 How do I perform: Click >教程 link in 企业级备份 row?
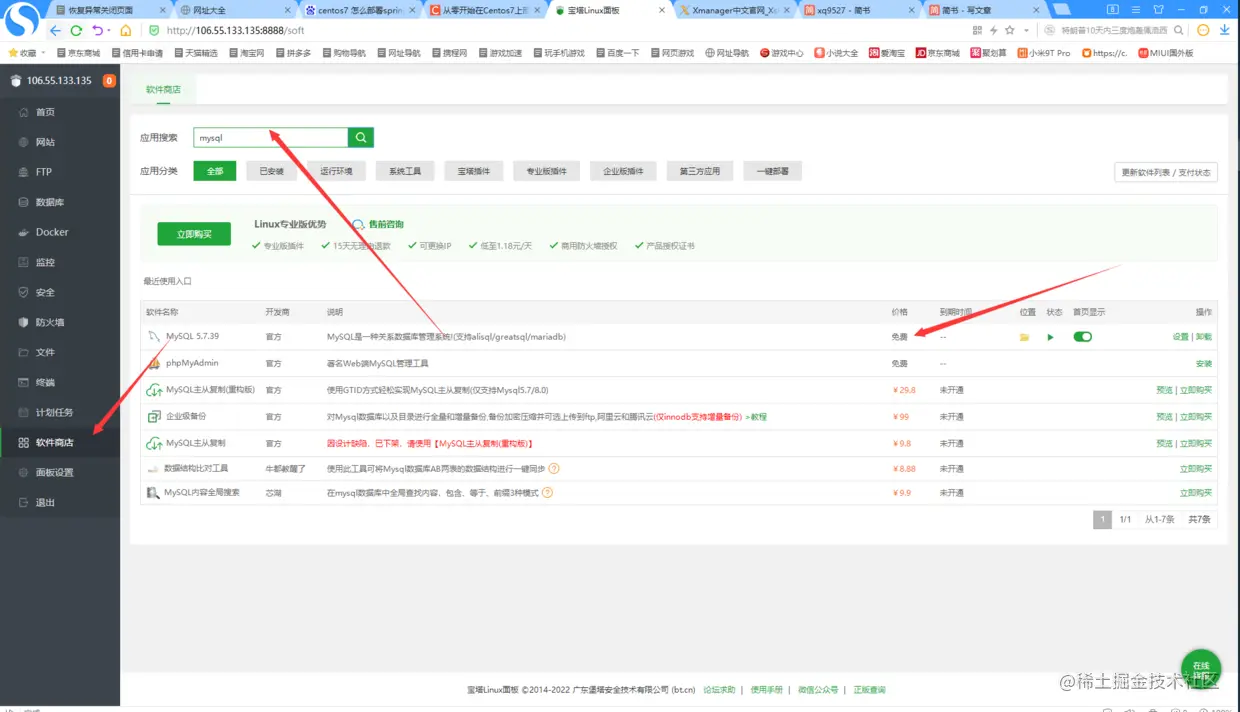(x=756, y=416)
